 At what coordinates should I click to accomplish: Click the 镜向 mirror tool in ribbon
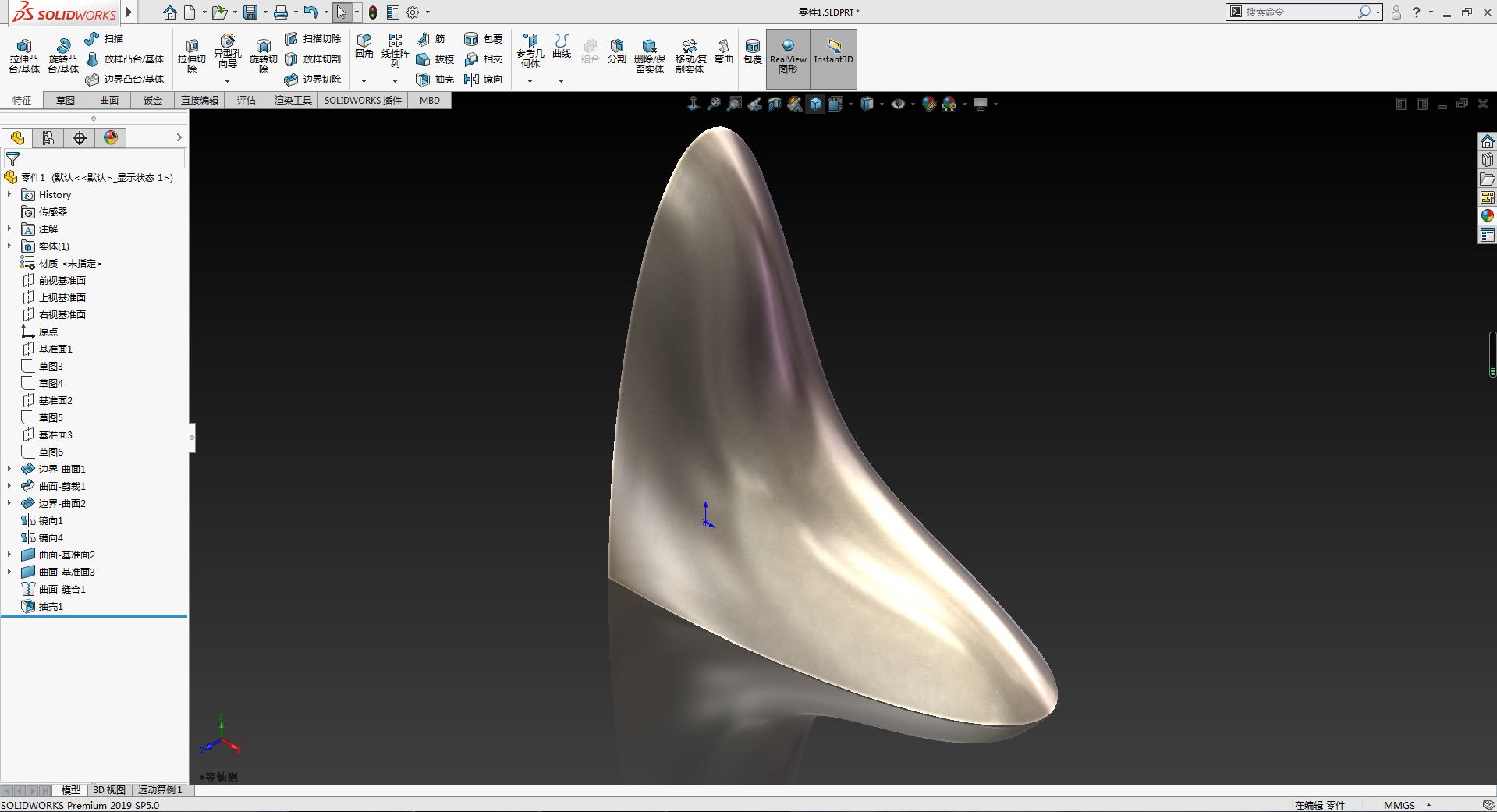coord(483,80)
